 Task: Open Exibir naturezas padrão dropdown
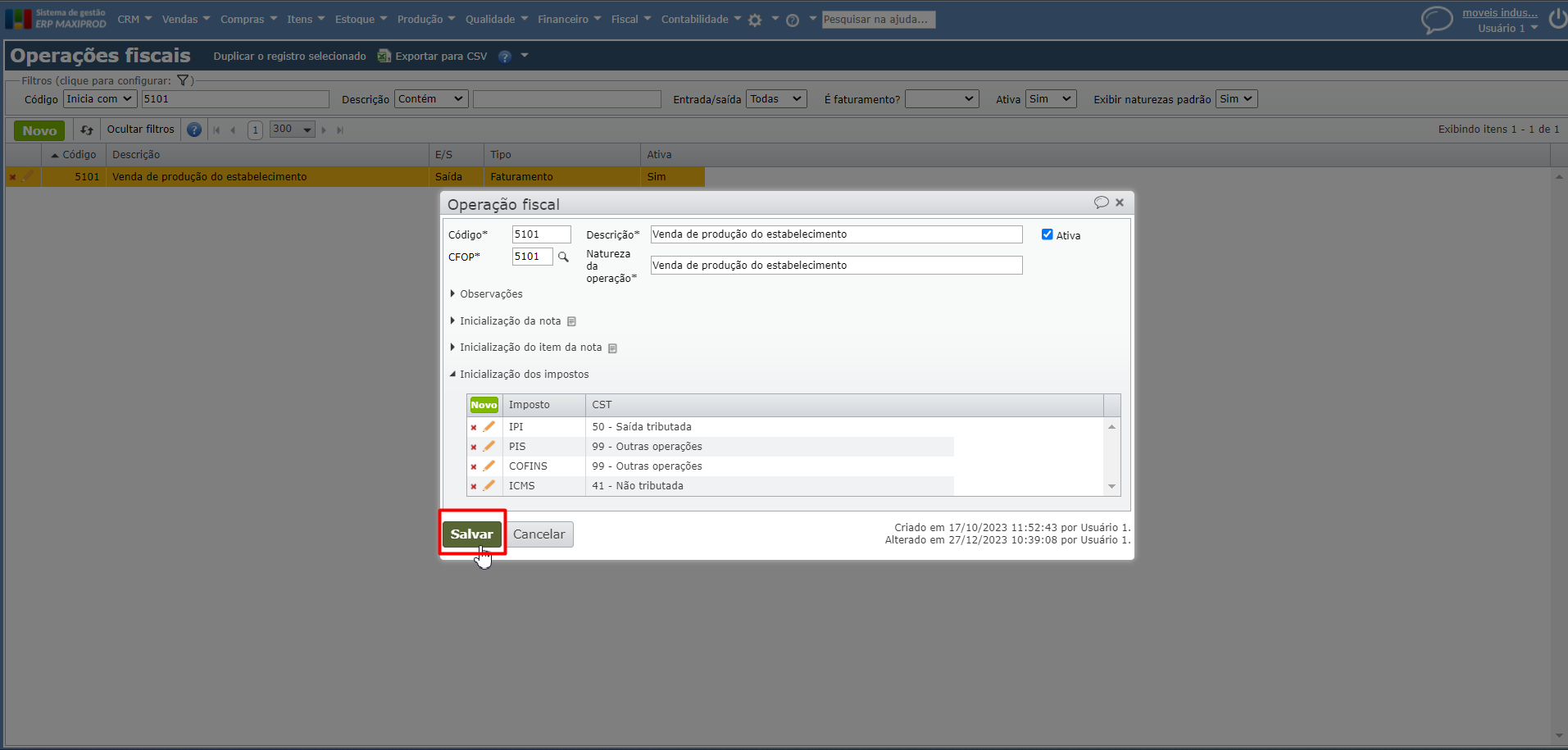[1236, 99]
